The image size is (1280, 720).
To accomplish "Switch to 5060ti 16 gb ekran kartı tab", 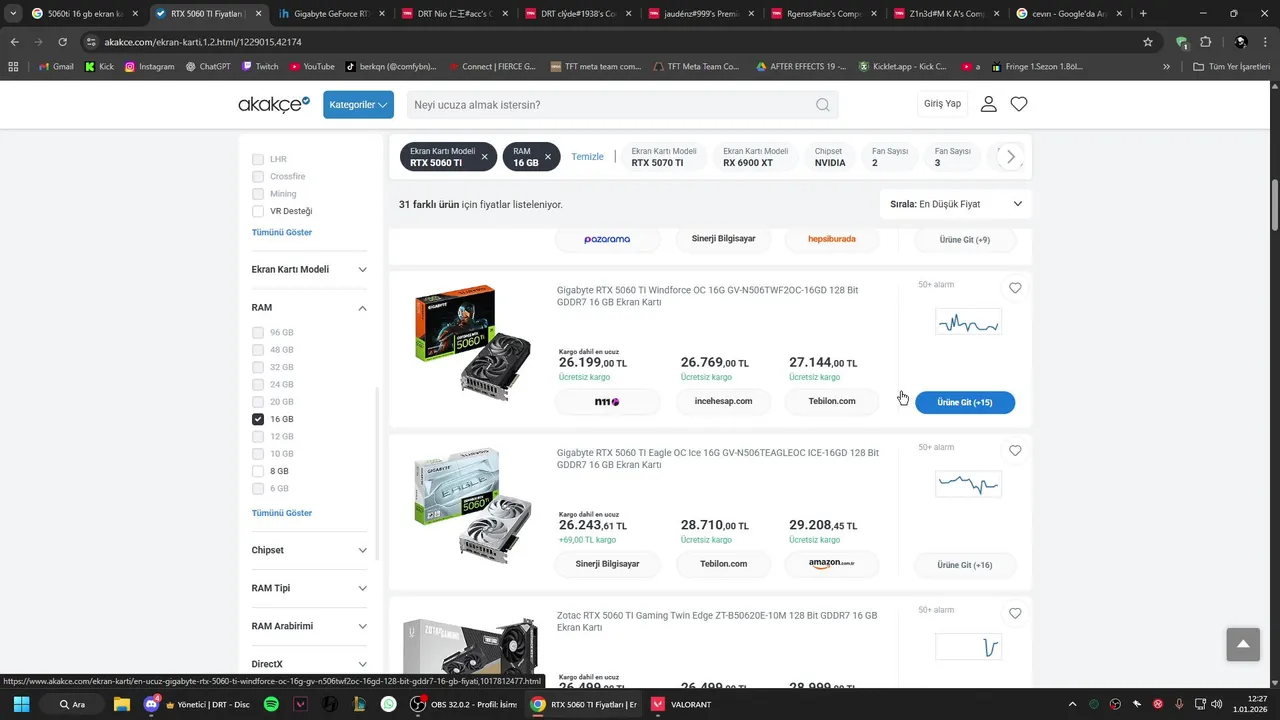I will click(86, 14).
